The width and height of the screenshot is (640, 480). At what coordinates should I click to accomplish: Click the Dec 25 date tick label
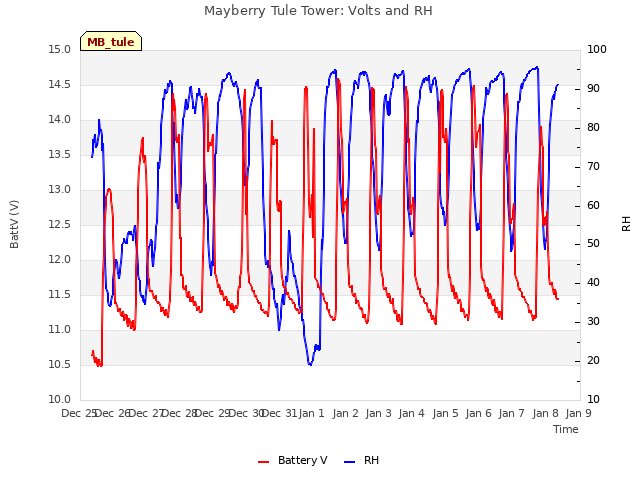pyautogui.click(x=78, y=413)
